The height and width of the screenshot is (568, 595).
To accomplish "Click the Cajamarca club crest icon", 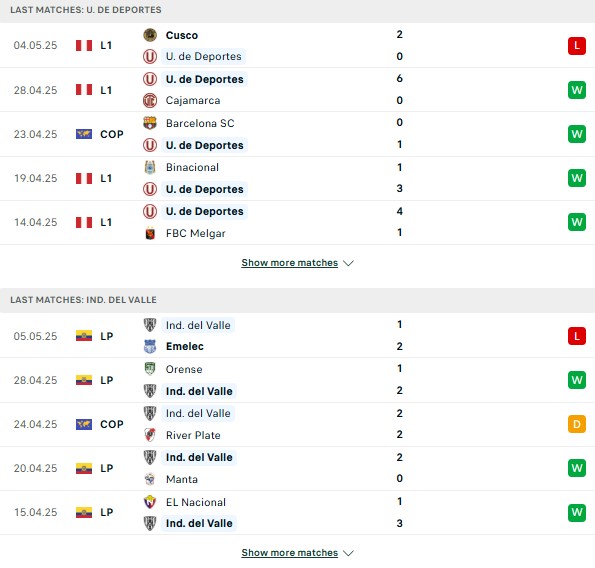I will (x=150, y=100).
